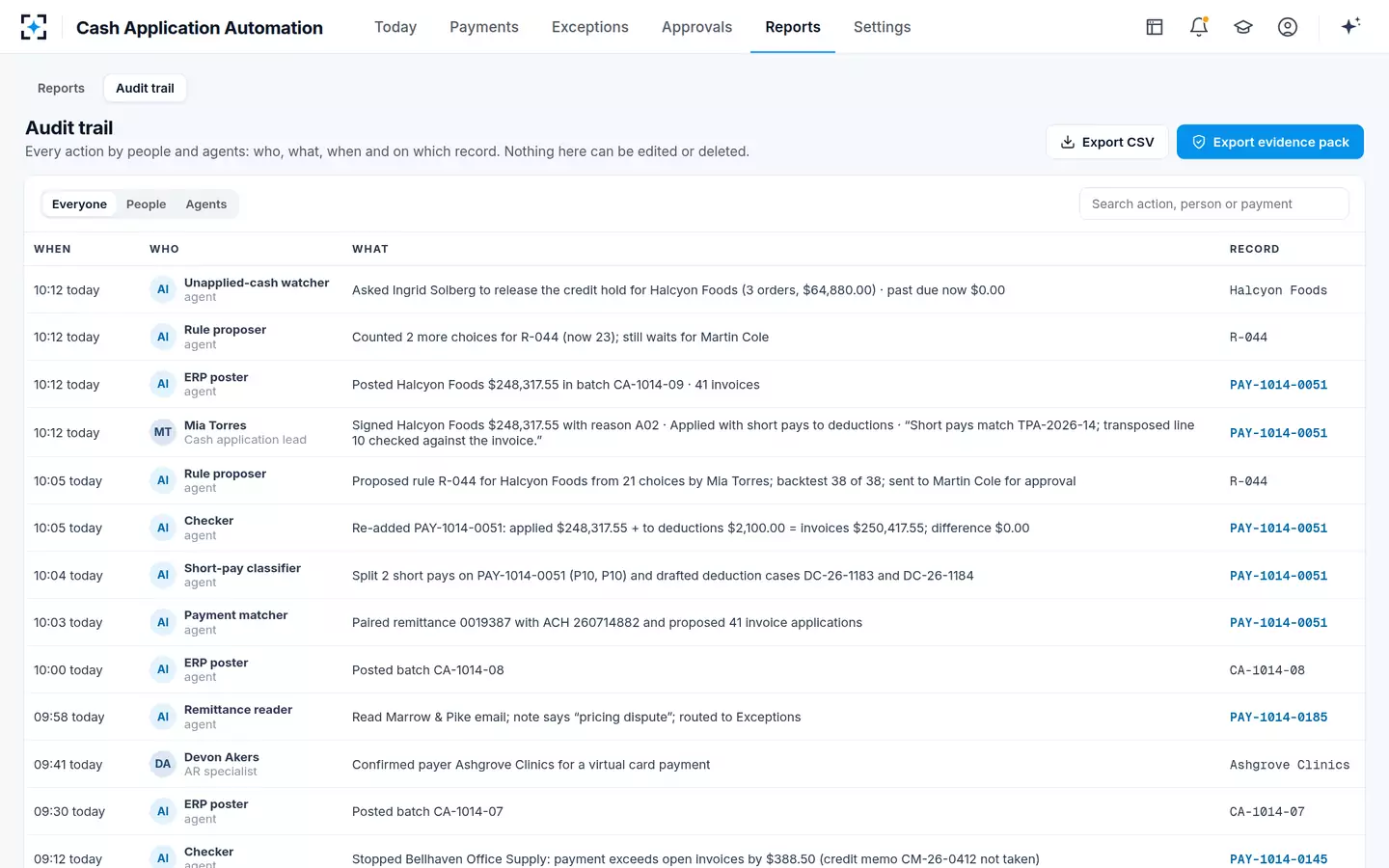Click AI avatar for Payment matcher

[x=163, y=622]
